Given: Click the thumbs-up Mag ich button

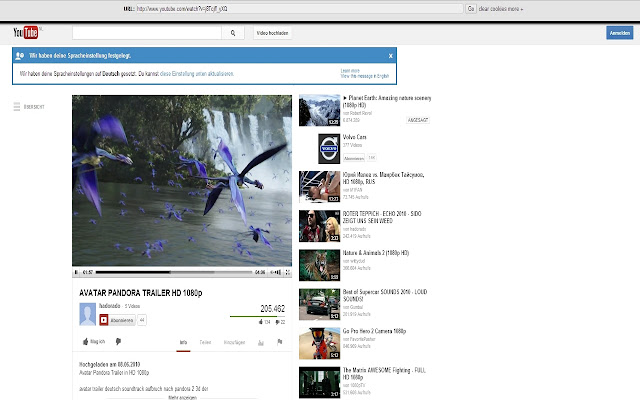Looking at the screenshot, I should (x=94, y=342).
